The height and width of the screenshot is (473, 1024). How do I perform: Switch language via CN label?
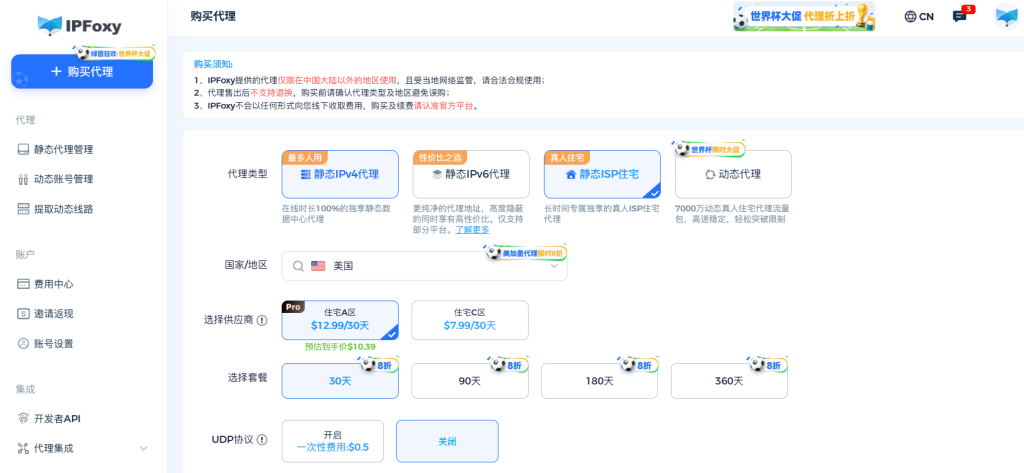point(926,17)
